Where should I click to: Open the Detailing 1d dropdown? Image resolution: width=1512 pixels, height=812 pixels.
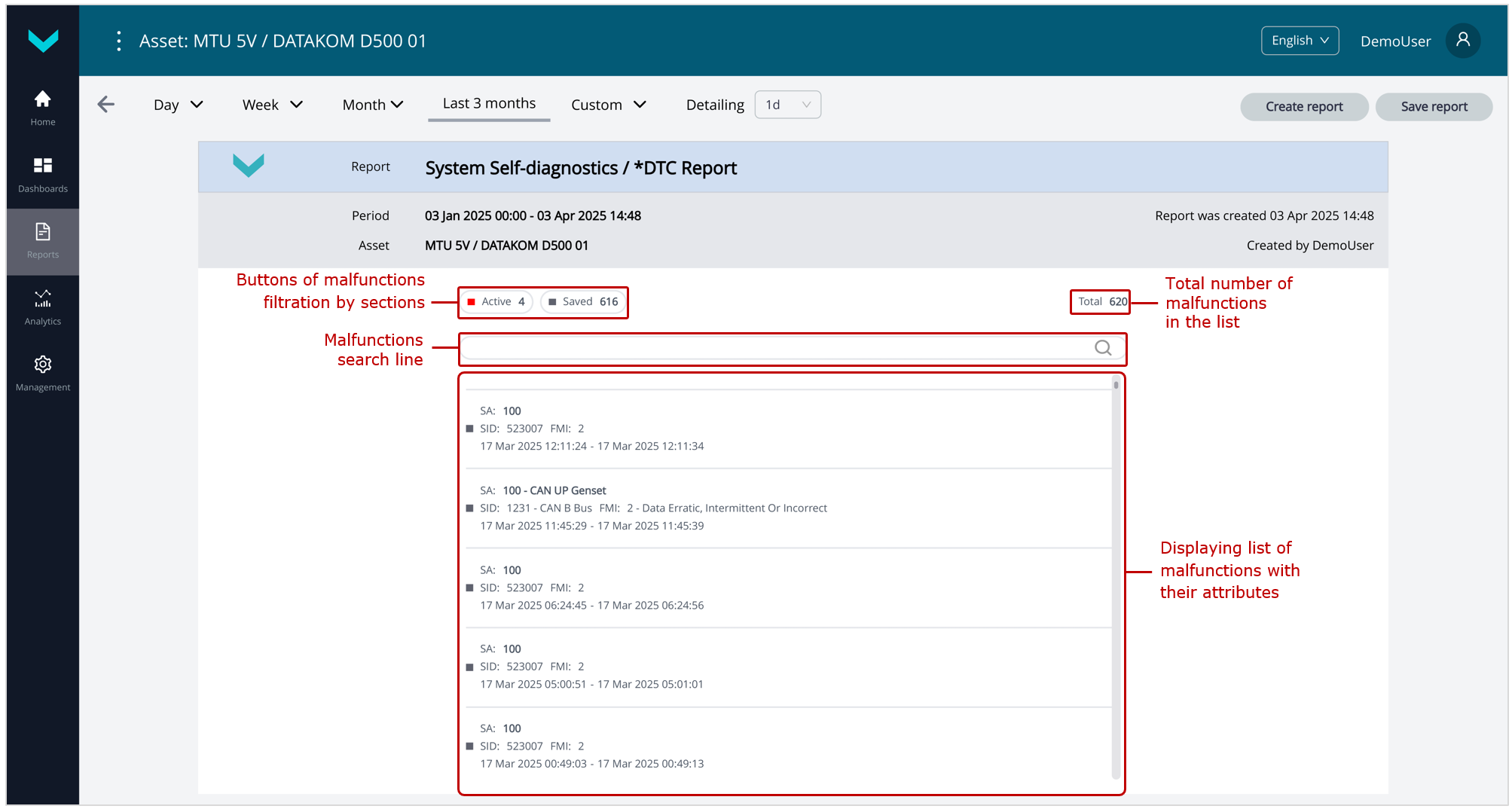(787, 105)
